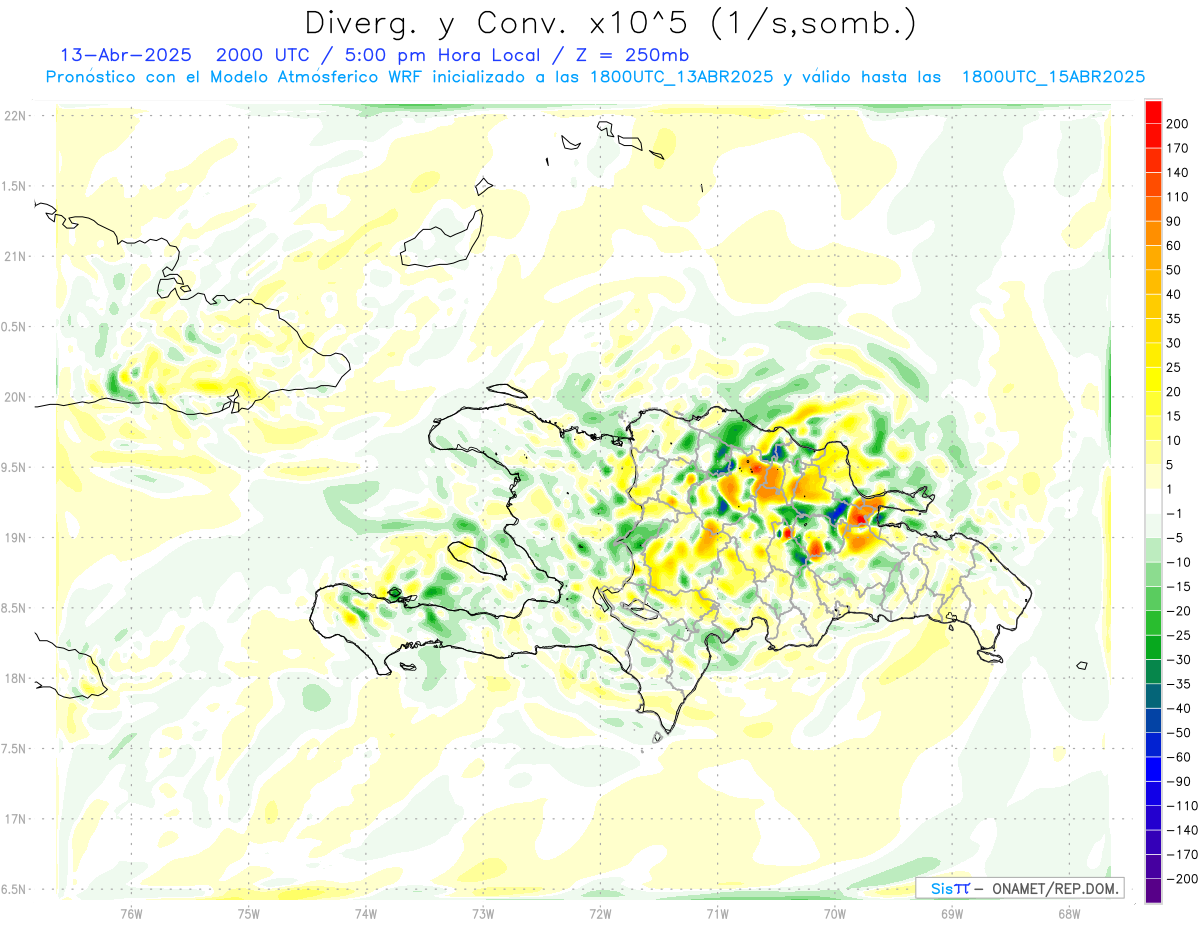Click the colorbar label '-200'
Viewport: 1200px width, 927px height.
[1183, 879]
